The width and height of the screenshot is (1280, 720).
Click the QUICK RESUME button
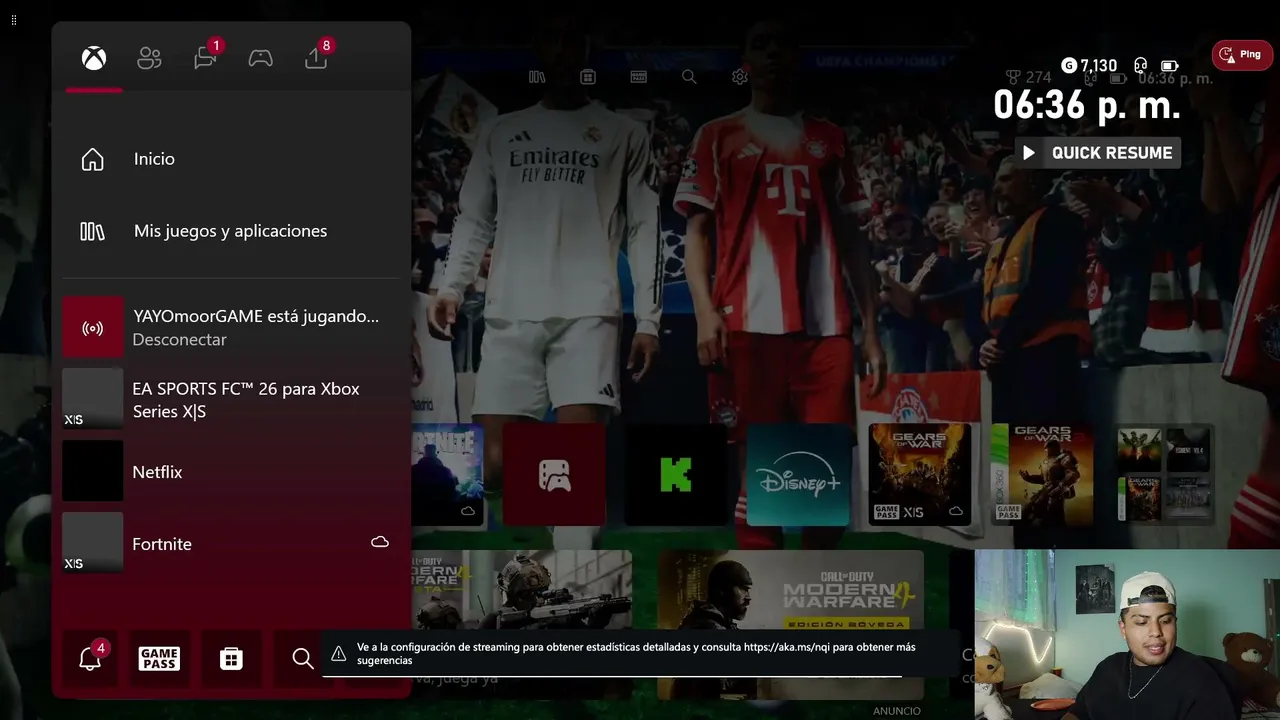pyautogui.click(x=1098, y=153)
